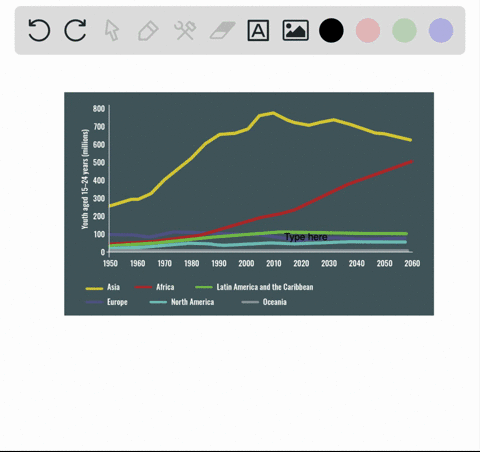Click the Europe legend label

pos(117,302)
